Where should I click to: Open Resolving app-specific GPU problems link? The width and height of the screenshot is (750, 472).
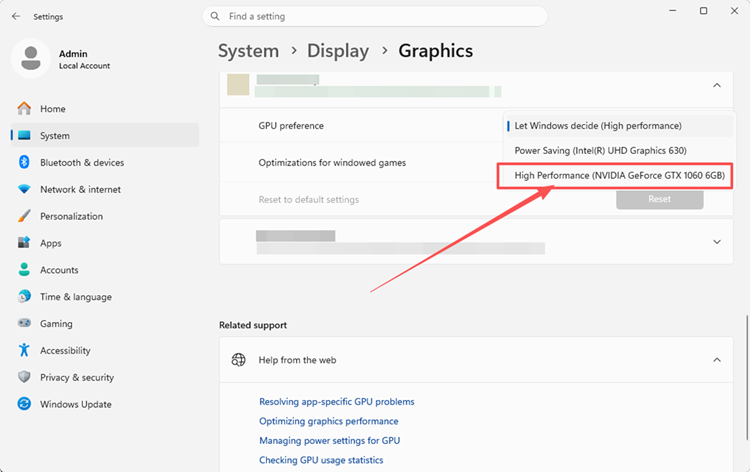(337, 402)
